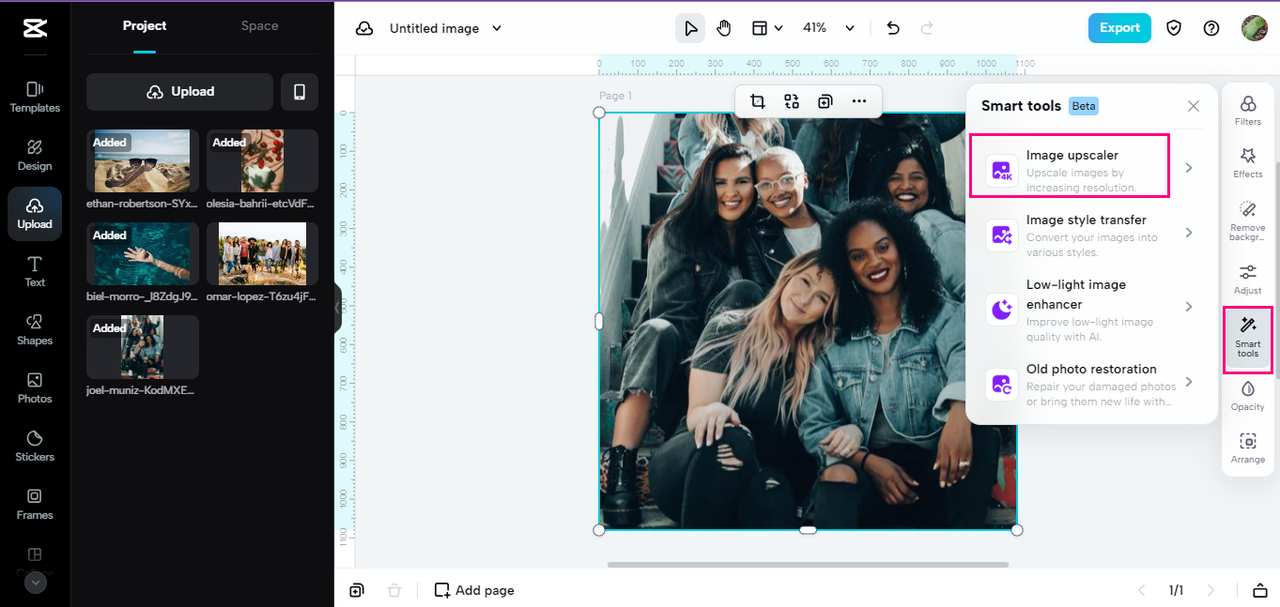The image size is (1280, 607).
Task: Select the ethan-robertson beach sunglasses thumbnail
Action: pyautogui.click(x=142, y=160)
